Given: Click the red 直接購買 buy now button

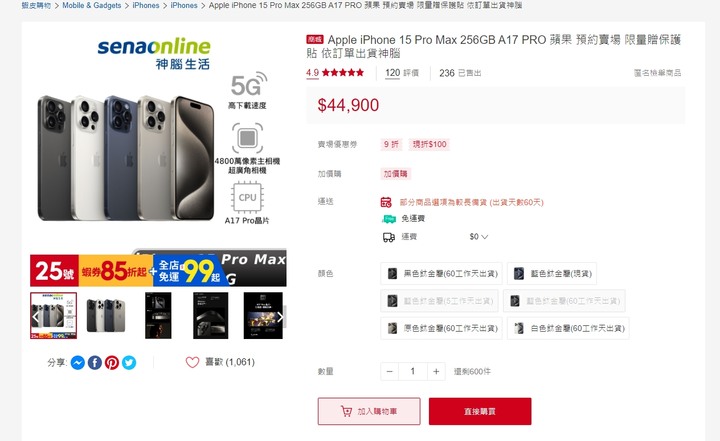Looking at the screenshot, I should pos(480,411).
